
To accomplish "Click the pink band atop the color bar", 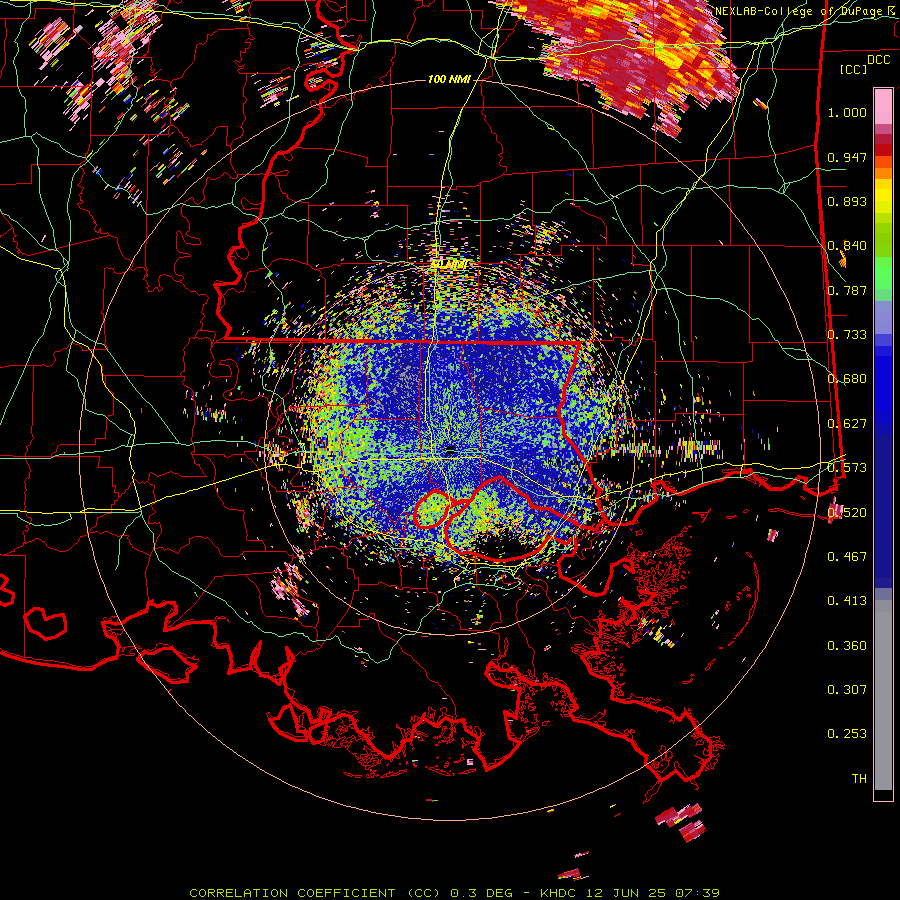I will click(883, 107).
